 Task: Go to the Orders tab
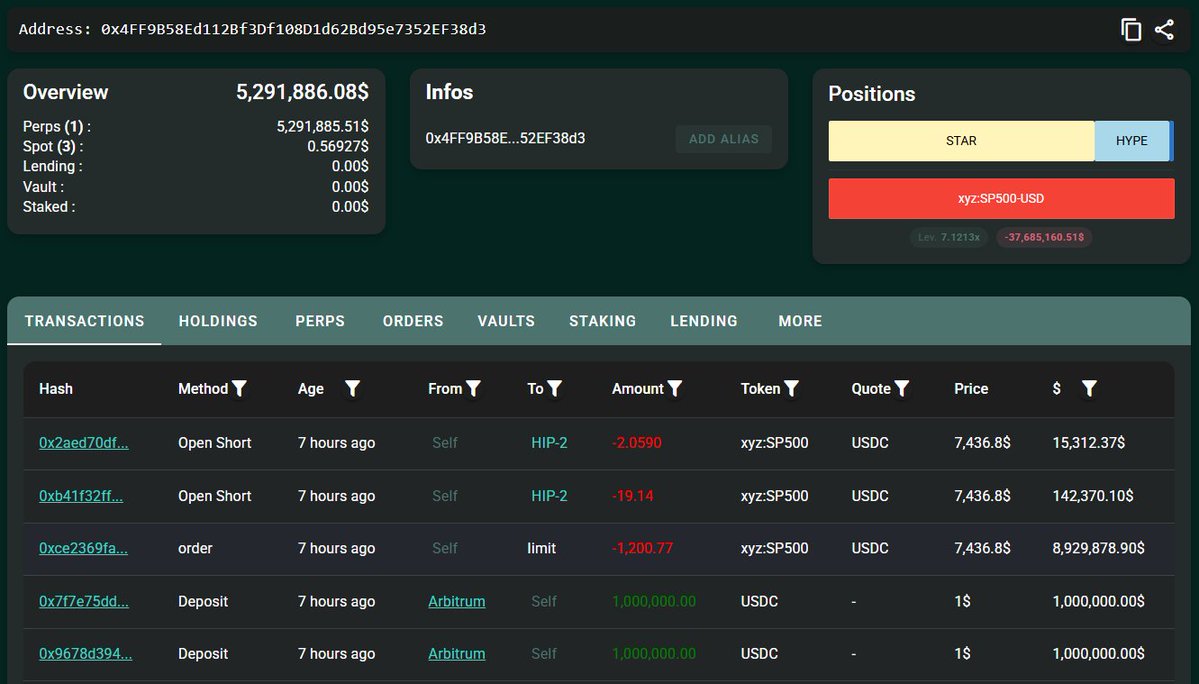coord(413,321)
